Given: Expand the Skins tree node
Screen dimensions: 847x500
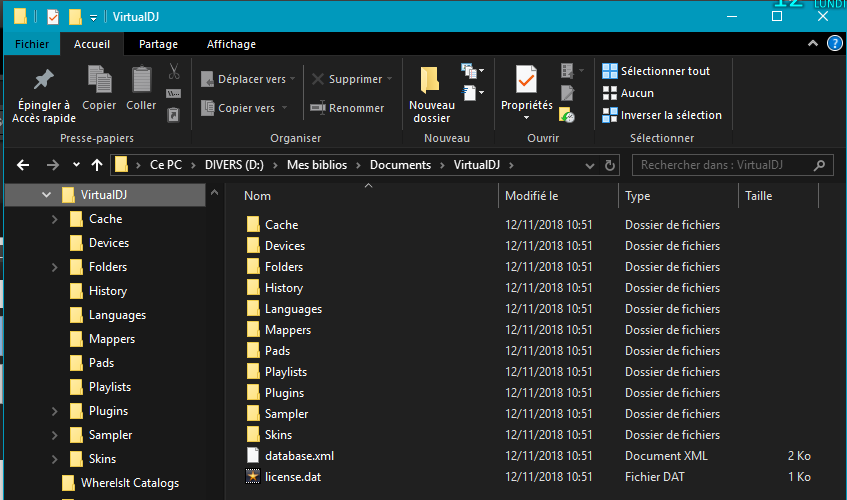Looking at the screenshot, I should pos(55,459).
